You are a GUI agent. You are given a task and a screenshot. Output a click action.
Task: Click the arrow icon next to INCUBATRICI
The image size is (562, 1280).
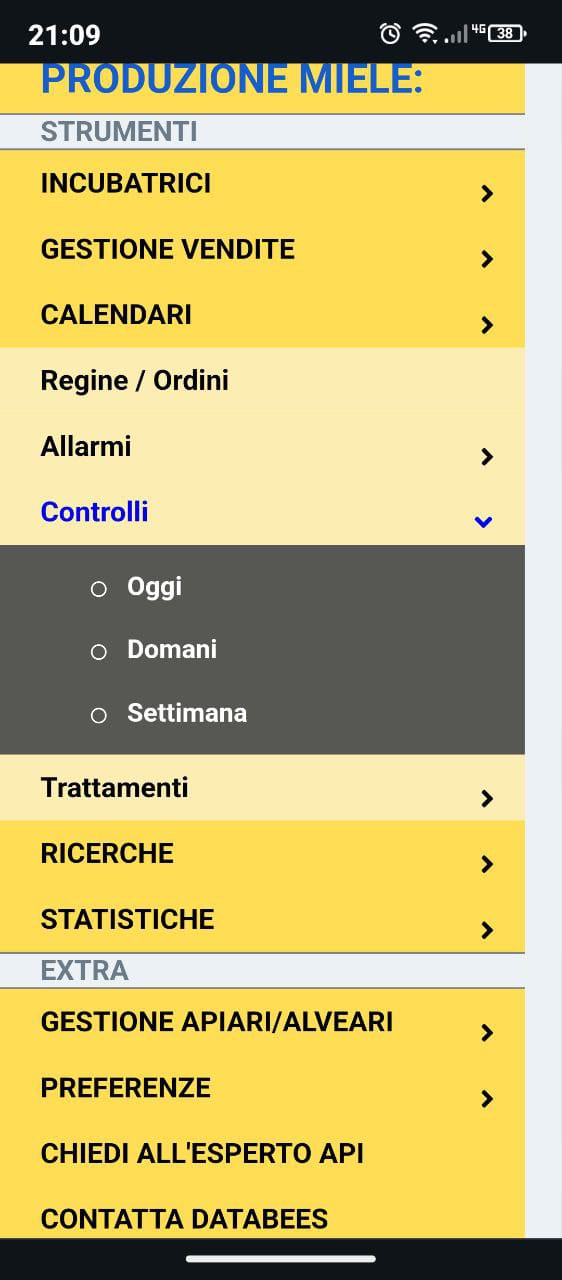point(487,194)
